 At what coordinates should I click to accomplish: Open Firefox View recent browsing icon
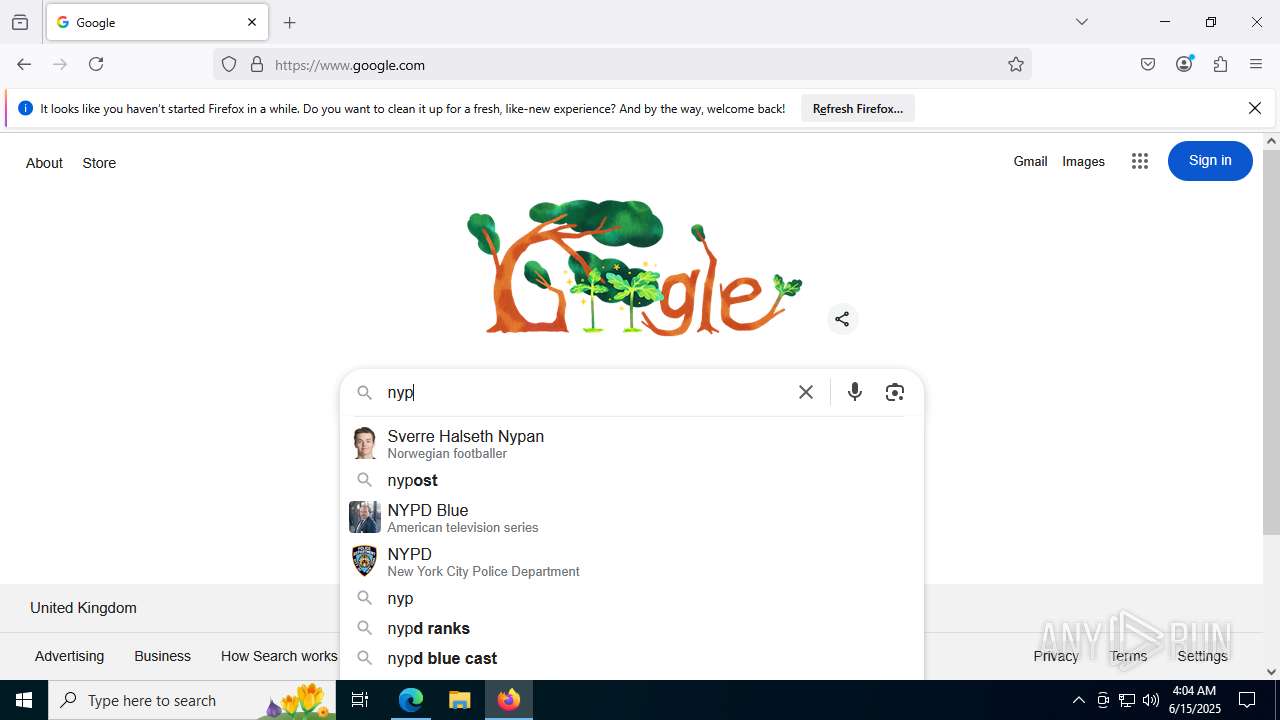point(20,22)
